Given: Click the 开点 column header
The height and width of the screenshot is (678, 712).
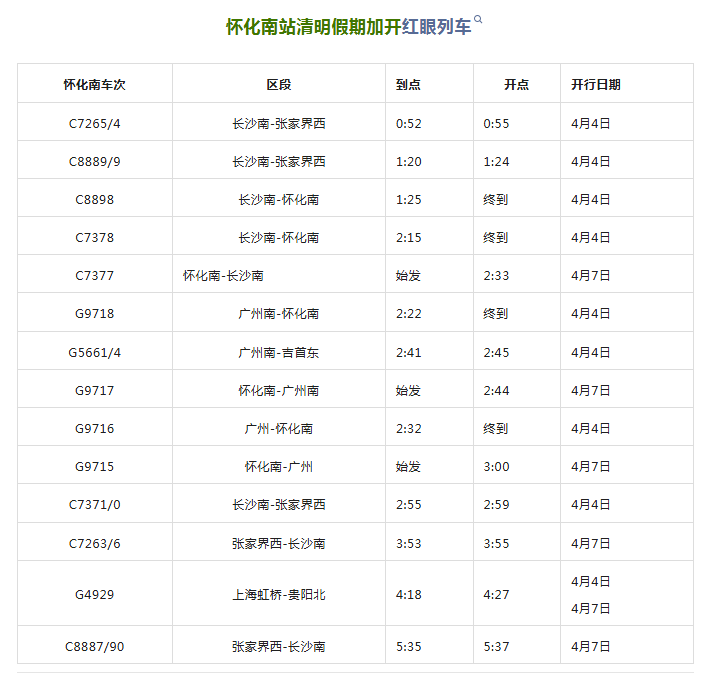Looking at the screenshot, I should 516,84.
